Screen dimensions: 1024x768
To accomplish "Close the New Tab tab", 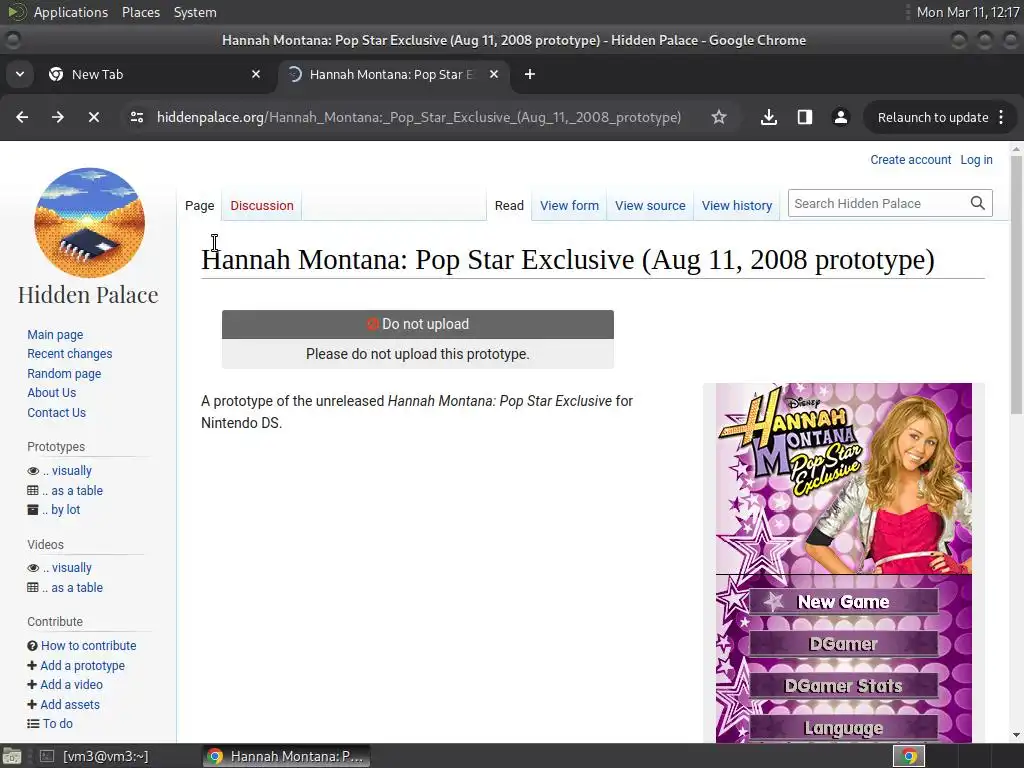I will (x=256, y=74).
